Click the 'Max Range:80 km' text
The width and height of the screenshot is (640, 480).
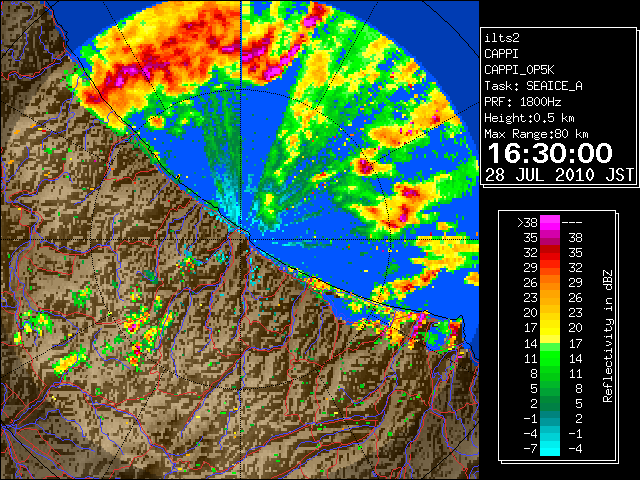pyautogui.click(x=536, y=134)
